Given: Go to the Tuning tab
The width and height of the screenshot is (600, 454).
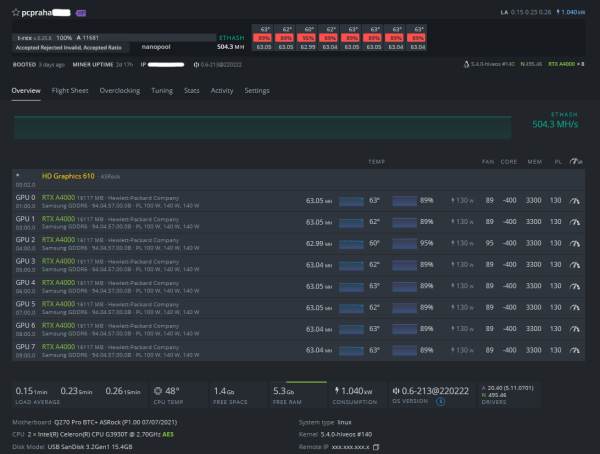Looking at the screenshot, I should 161,91.
